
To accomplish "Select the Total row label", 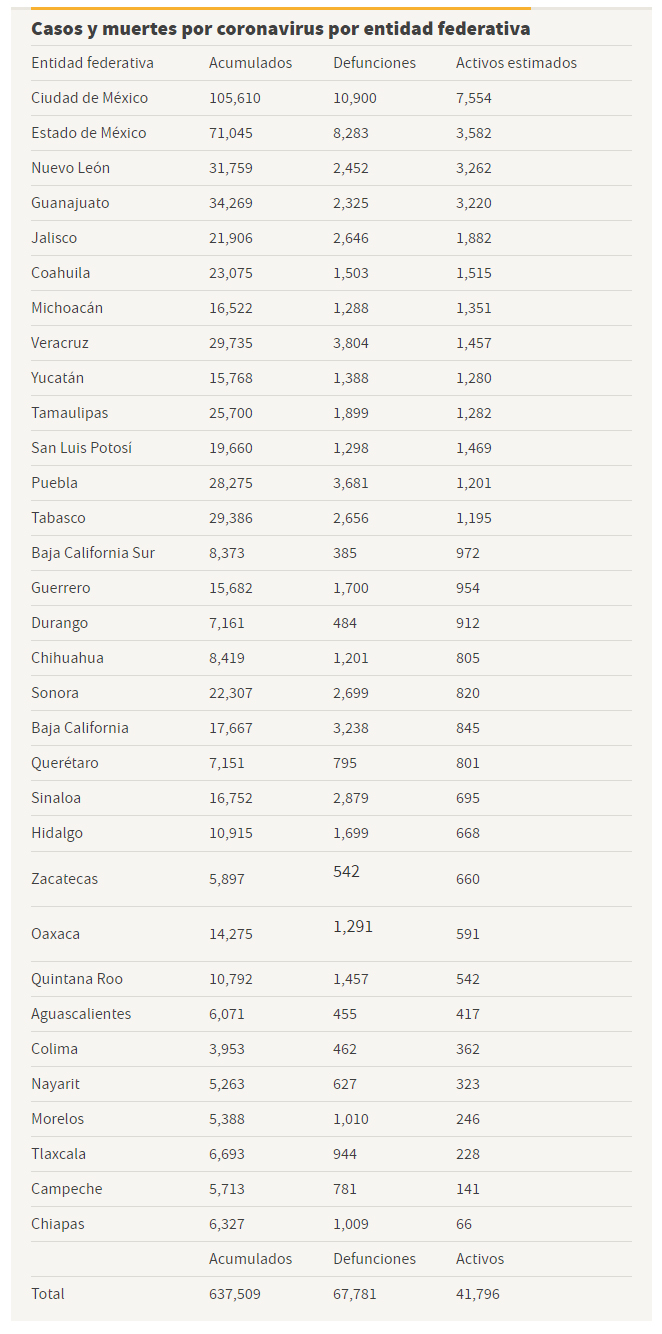I will coord(48,1294).
